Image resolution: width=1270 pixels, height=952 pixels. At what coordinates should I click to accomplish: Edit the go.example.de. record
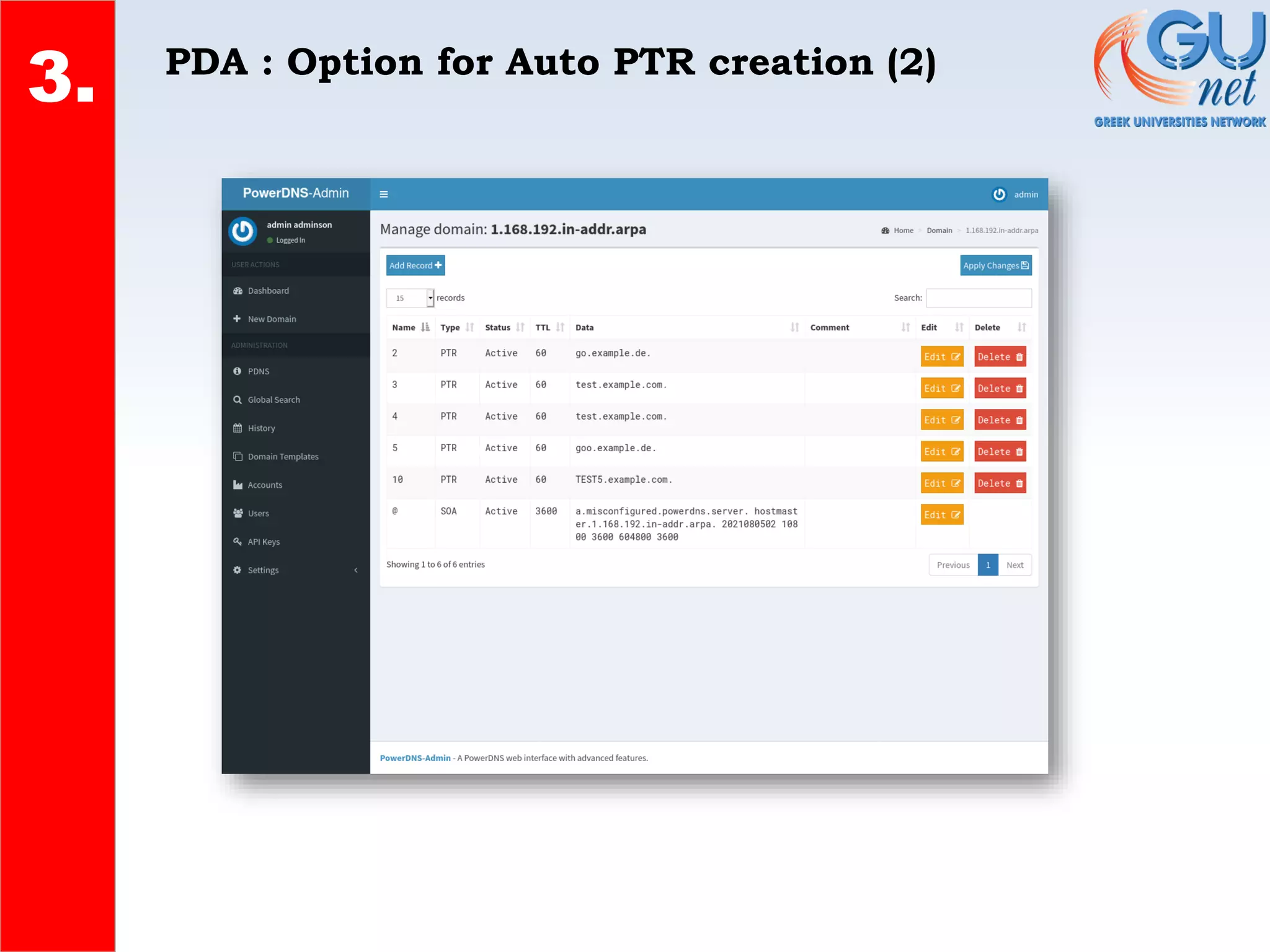coord(942,357)
